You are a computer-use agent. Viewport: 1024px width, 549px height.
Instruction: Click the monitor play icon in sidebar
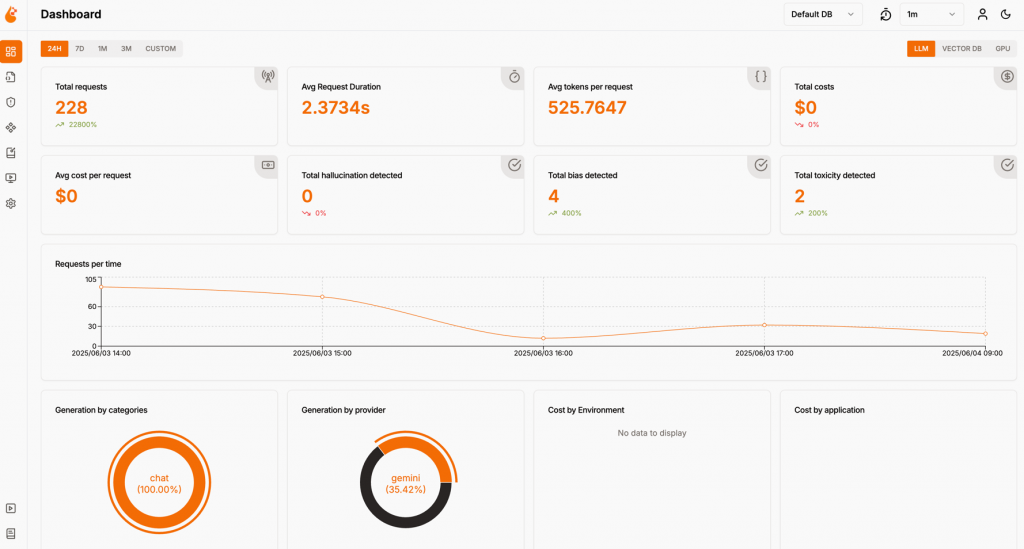pos(11,178)
